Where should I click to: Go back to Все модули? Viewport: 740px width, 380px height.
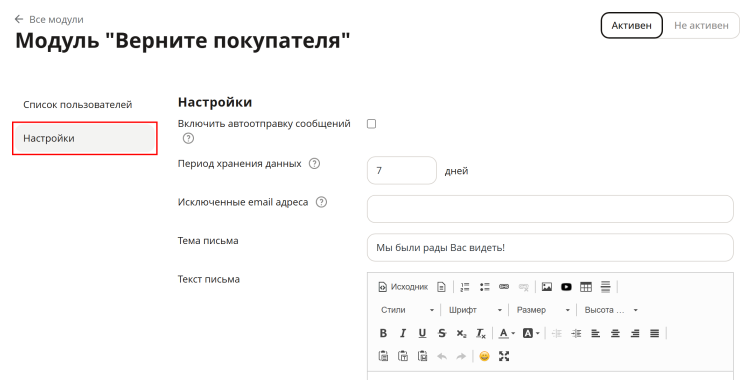coord(49,19)
